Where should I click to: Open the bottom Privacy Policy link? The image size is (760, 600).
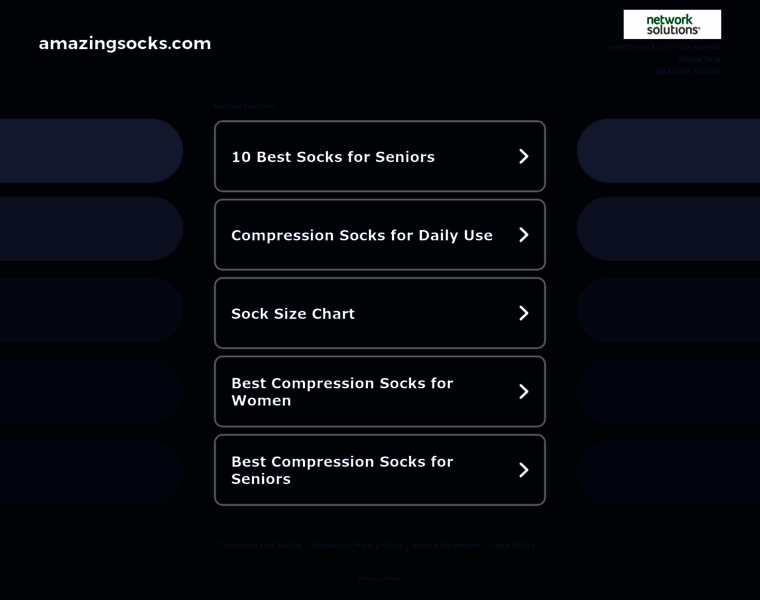380,578
